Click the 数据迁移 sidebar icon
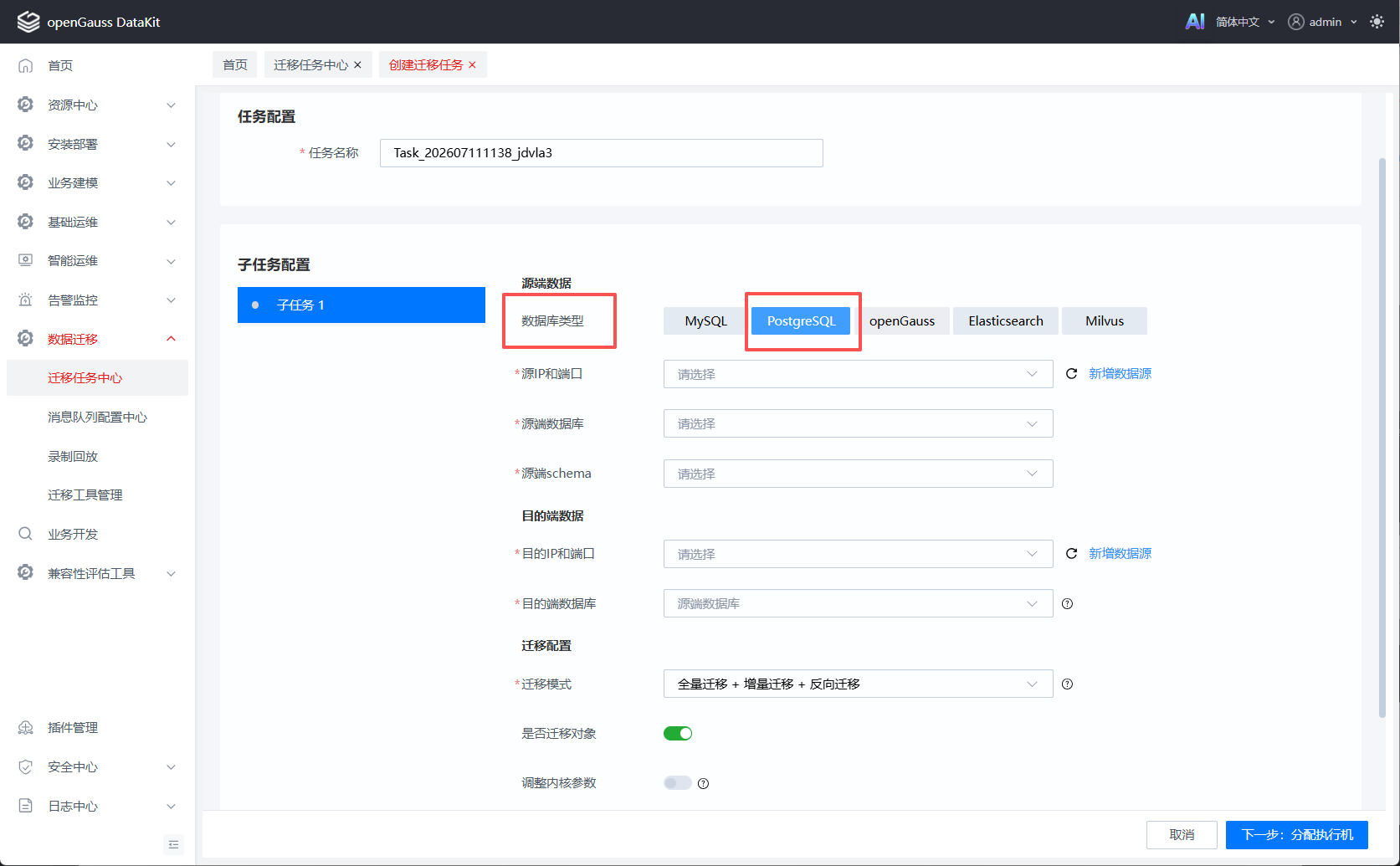This screenshot has height=866, width=1400. coord(26,339)
